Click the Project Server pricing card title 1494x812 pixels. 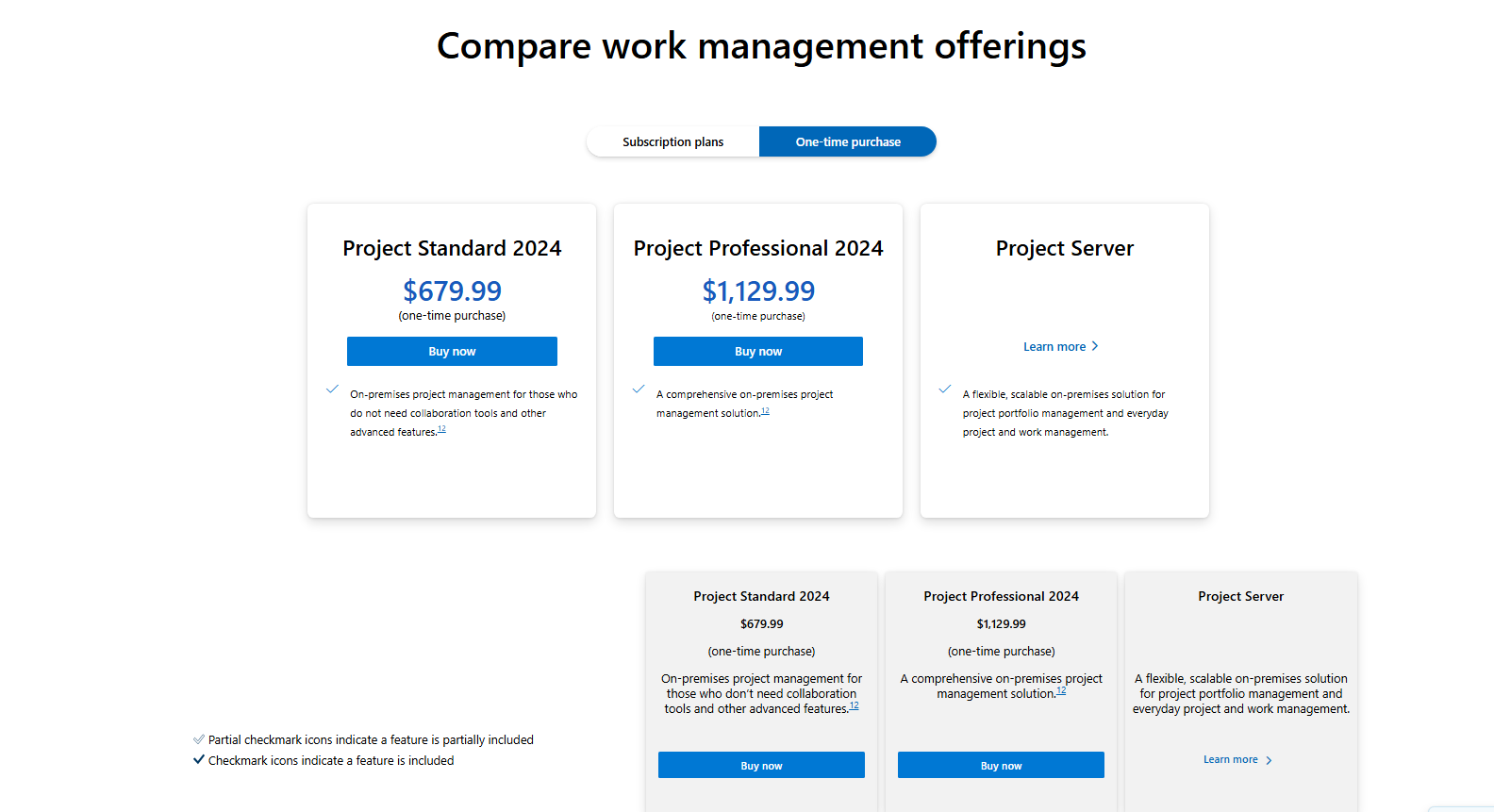click(1065, 248)
